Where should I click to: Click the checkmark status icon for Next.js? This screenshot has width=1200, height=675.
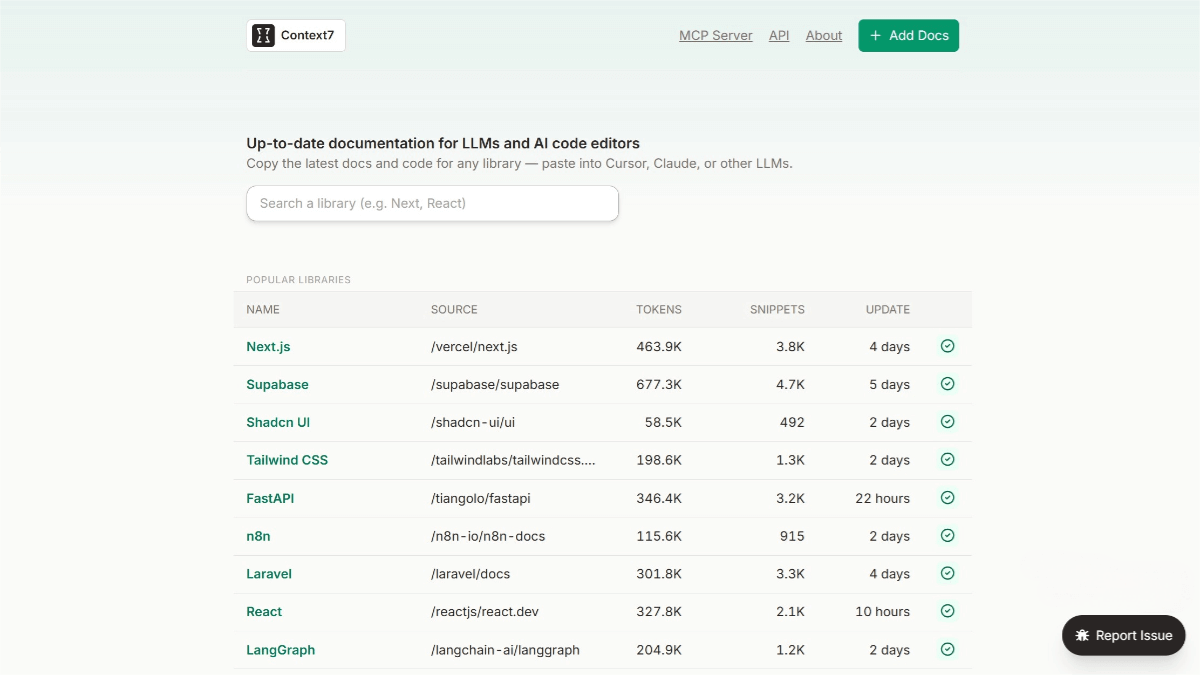click(947, 346)
